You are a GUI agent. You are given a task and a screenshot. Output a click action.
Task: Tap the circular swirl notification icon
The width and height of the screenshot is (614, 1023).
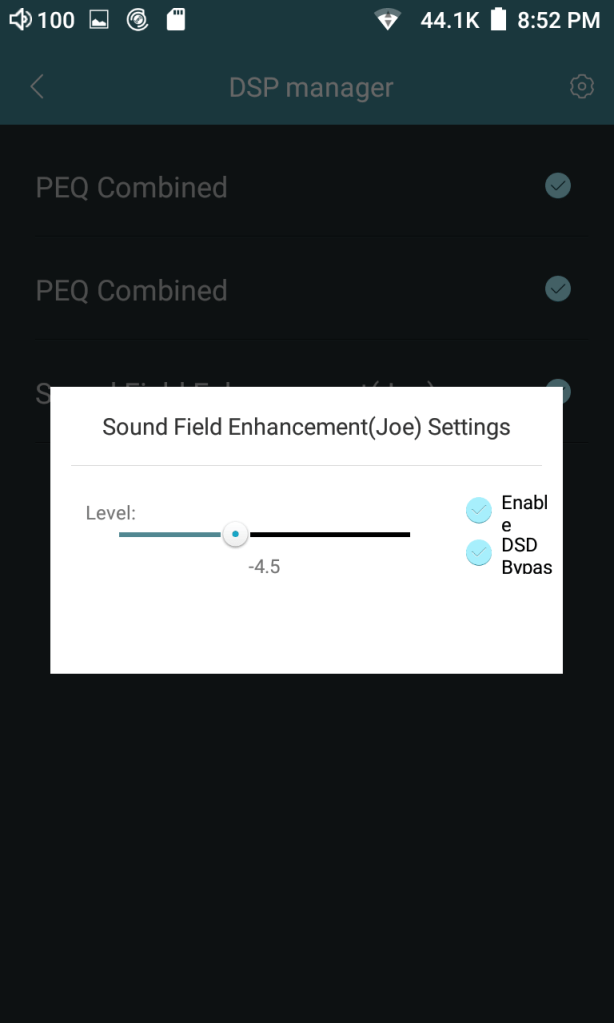(138, 19)
